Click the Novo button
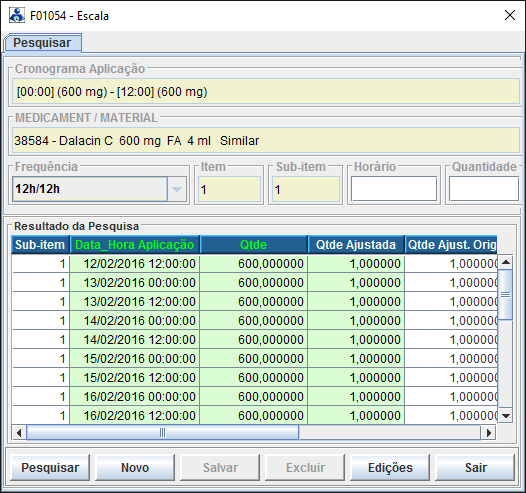This screenshot has width=526, height=493. tap(135, 467)
